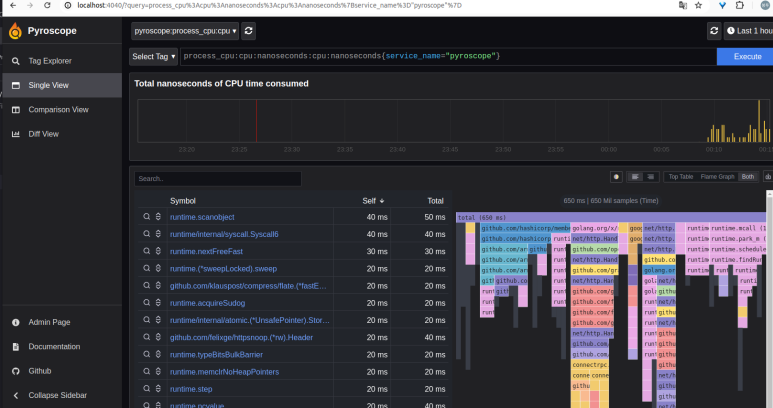Viewport: 773px width, 408px height.
Task: Click the sandwich view icon for runtime.nextFreeFast
Action: [157, 252]
